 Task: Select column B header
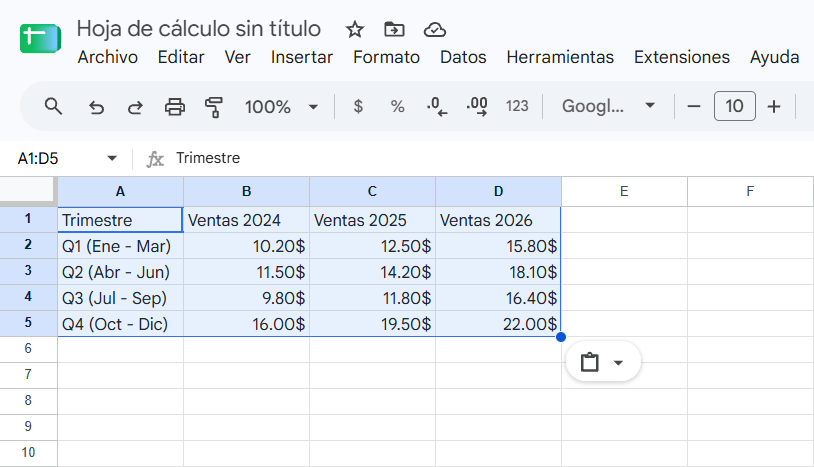point(247,191)
